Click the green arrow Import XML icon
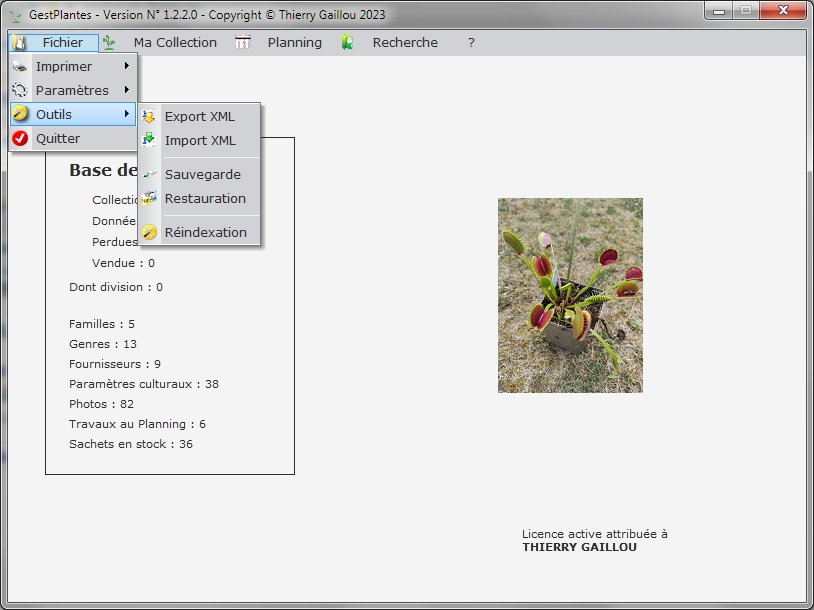This screenshot has width=814, height=610. coord(149,140)
